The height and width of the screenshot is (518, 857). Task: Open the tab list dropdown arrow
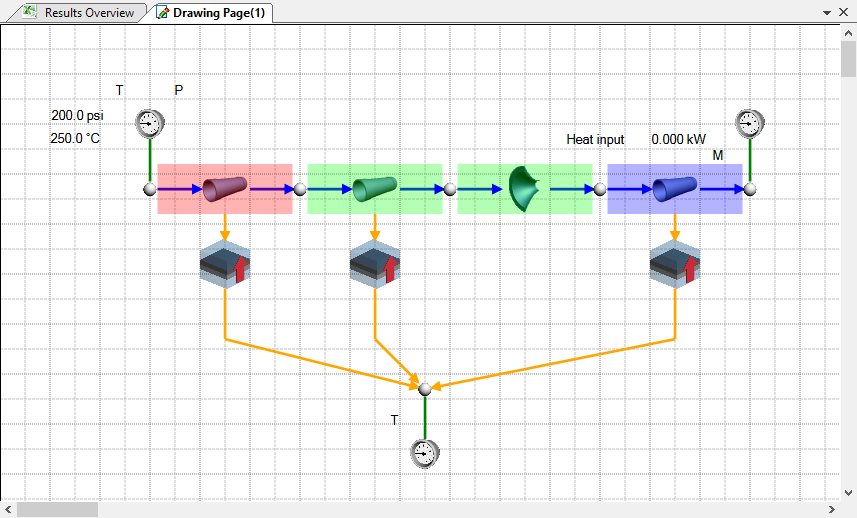pyautogui.click(x=827, y=13)
